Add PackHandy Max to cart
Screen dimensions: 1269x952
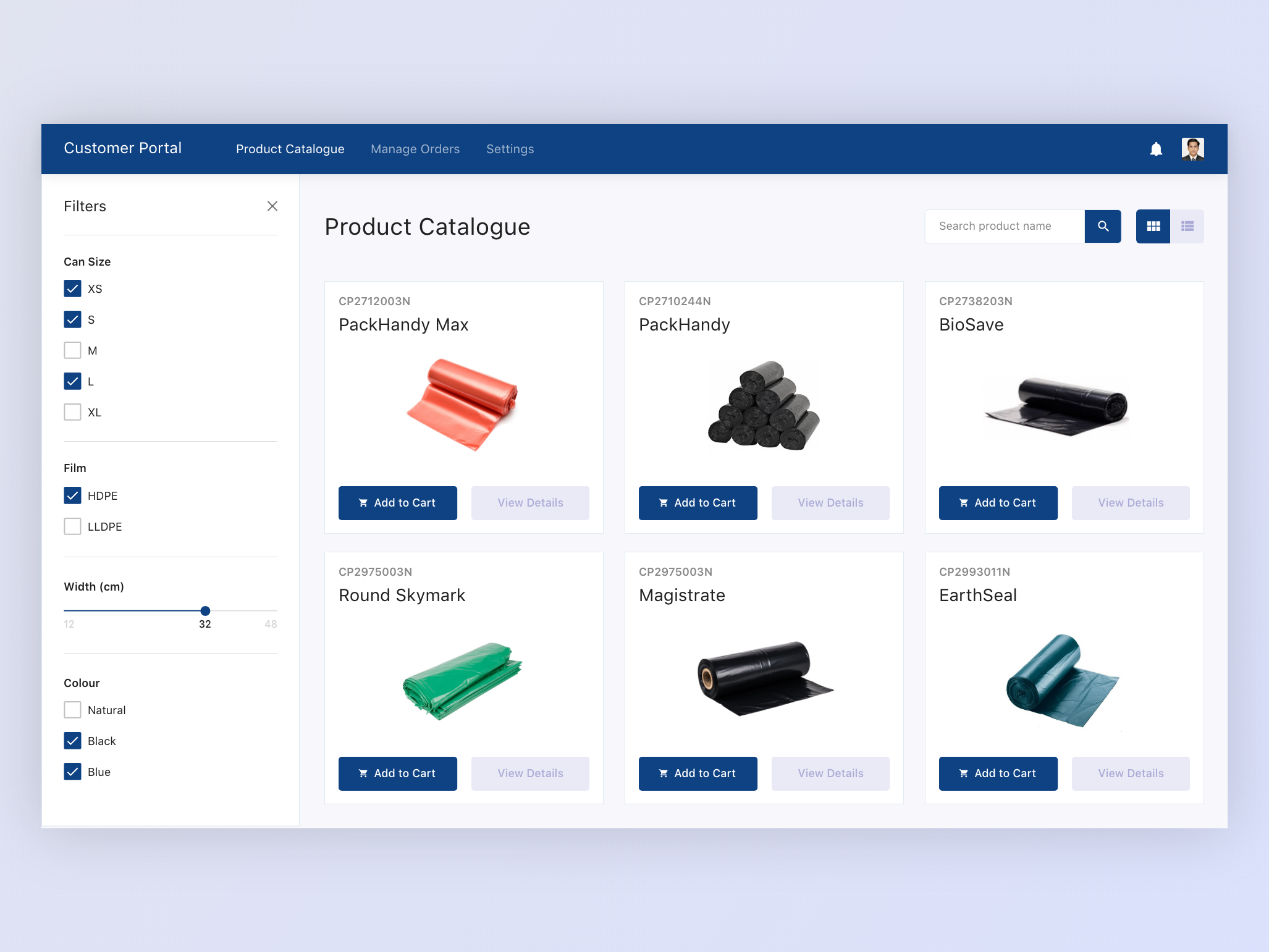[398, 503]
